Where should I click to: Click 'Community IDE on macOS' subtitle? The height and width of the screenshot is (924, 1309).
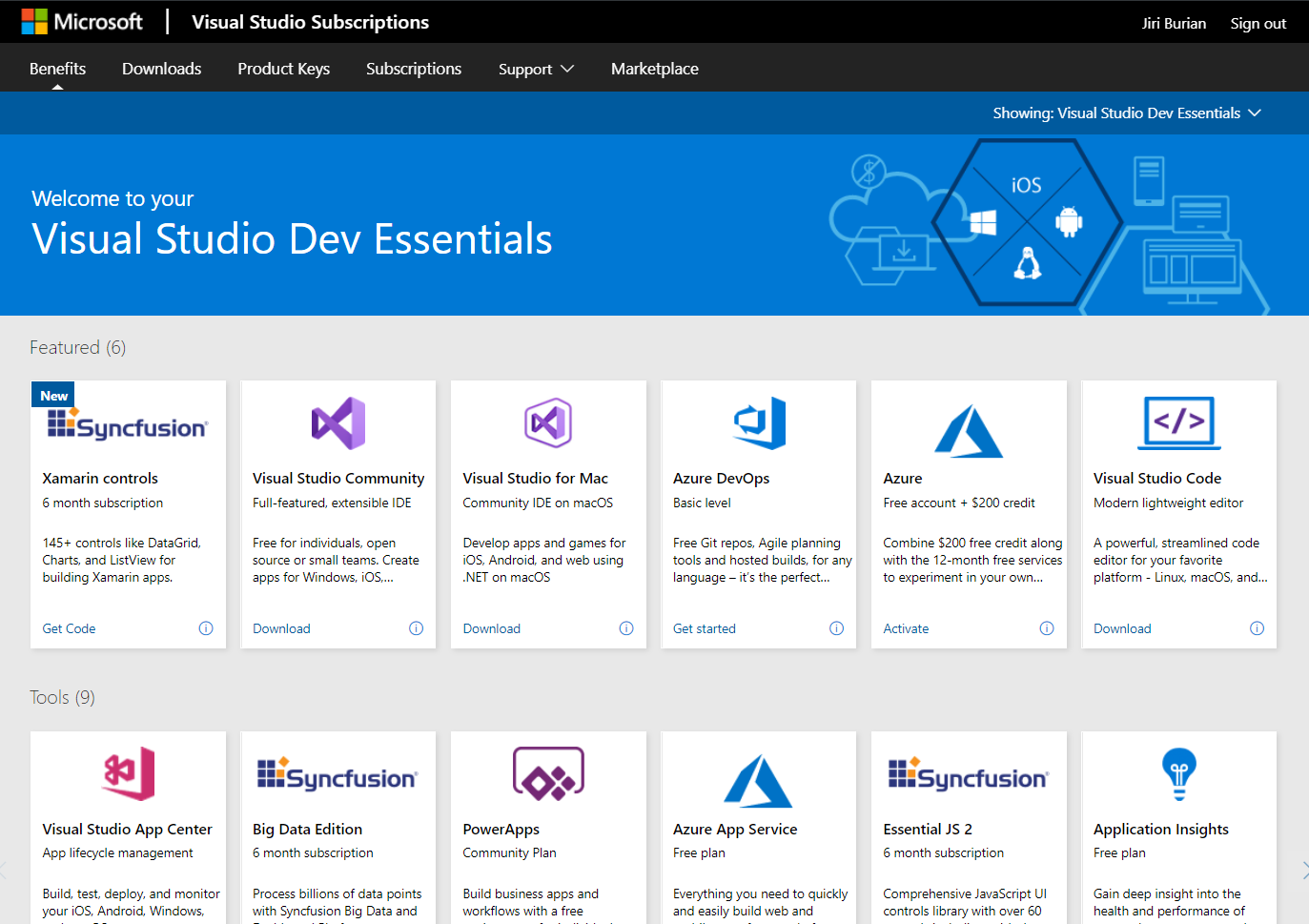click(538, 503)
